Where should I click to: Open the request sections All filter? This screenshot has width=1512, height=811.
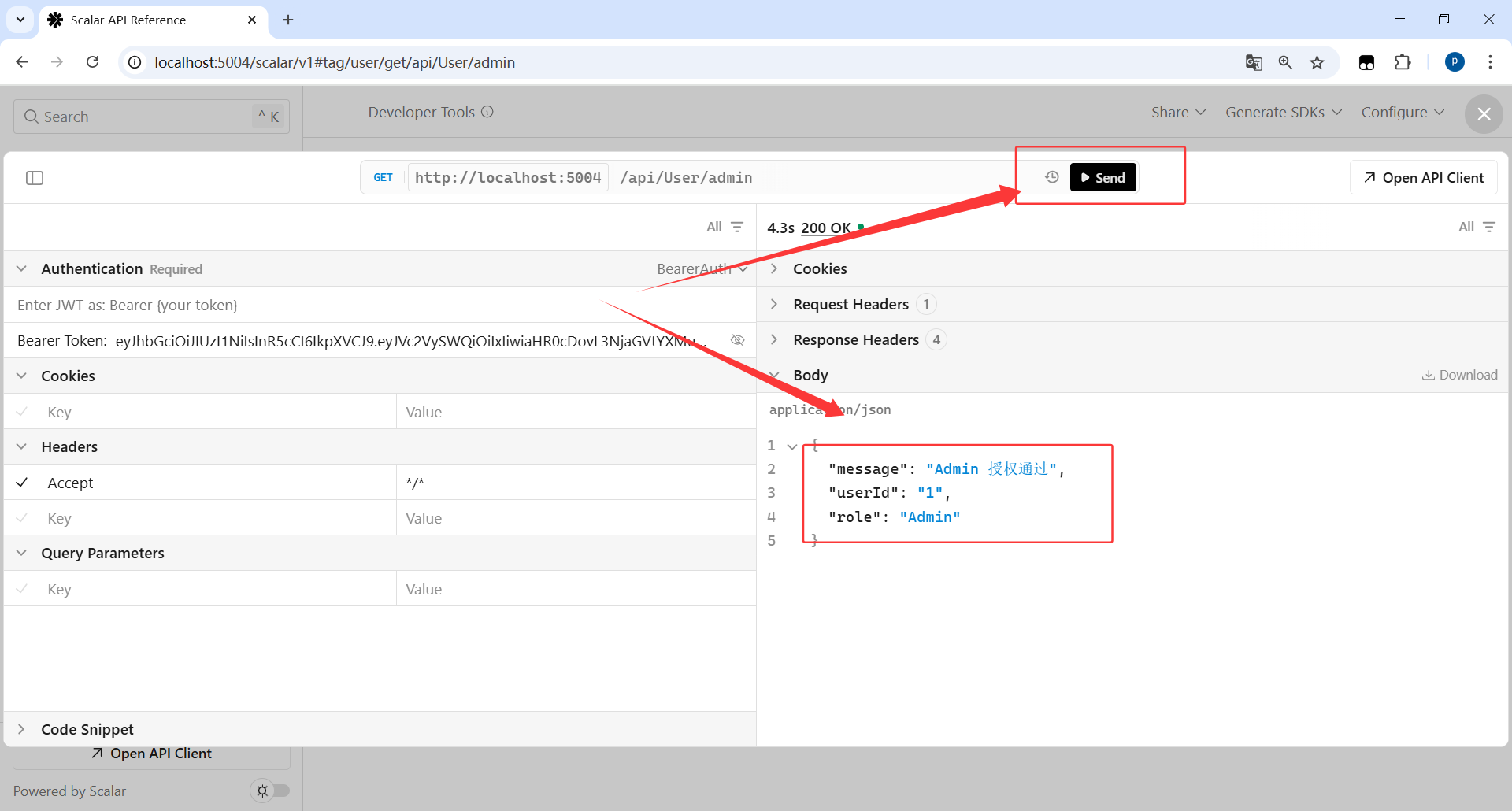[725, 227]
